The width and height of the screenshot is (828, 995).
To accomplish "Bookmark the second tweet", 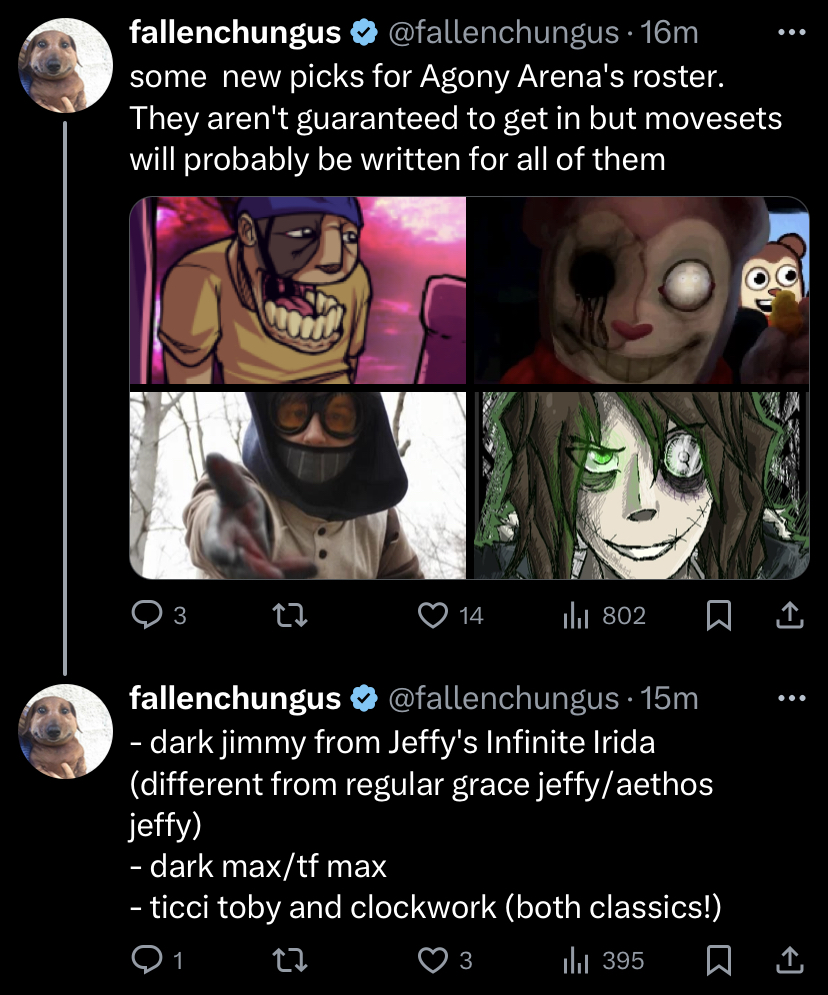I will 718,961.
